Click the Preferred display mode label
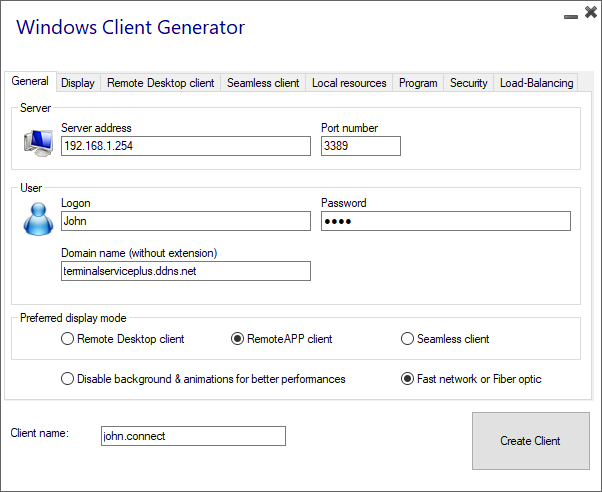Image resolution: width=602 pixels, height=492 pixels. (x=73, y=318)
